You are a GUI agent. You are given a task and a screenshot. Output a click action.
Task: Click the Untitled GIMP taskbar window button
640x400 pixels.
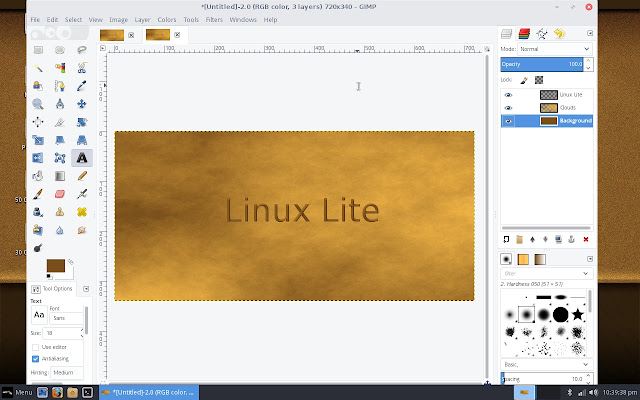coord(149,392)
